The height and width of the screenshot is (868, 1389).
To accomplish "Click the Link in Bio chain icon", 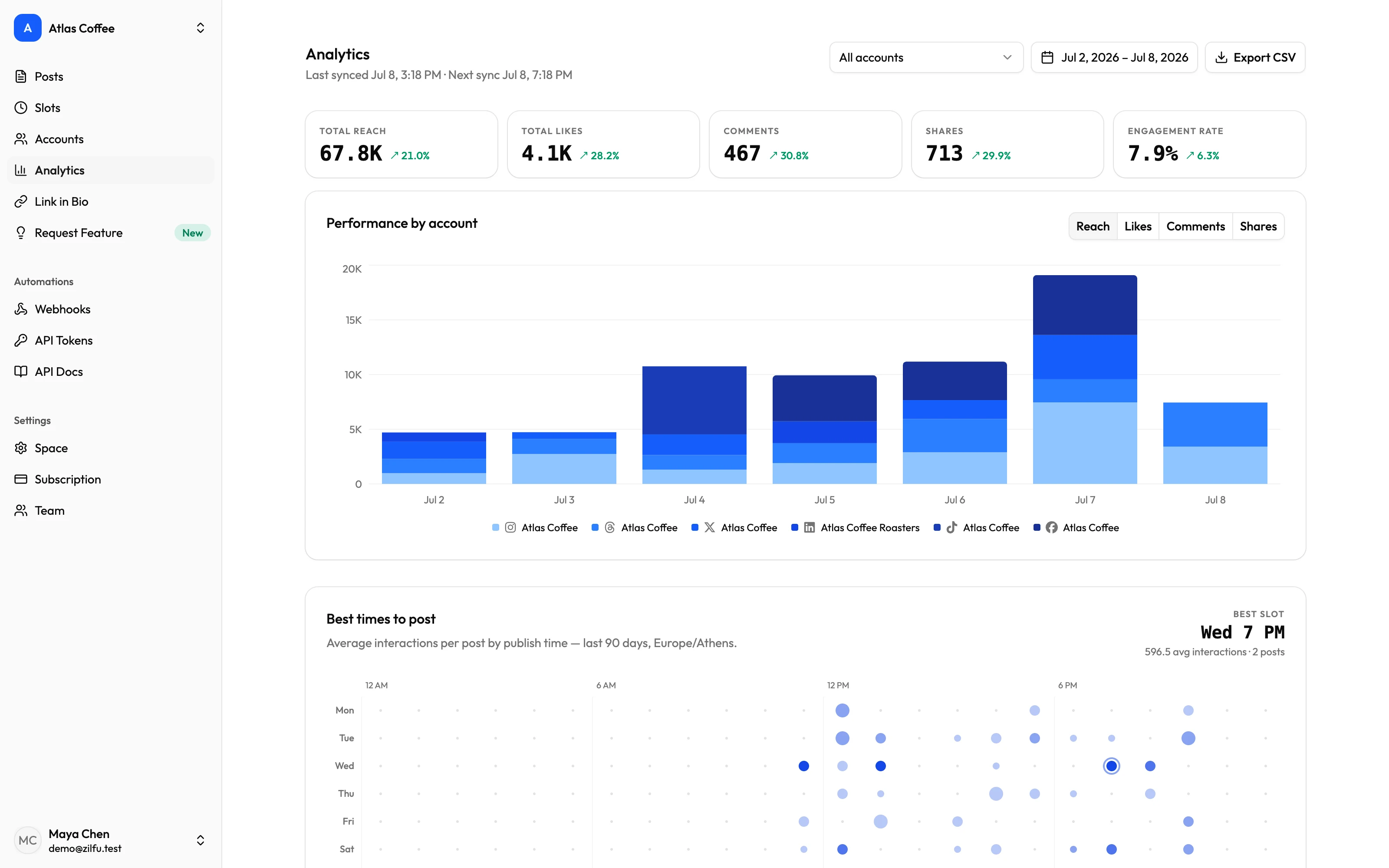I will [x=21, y=201].
